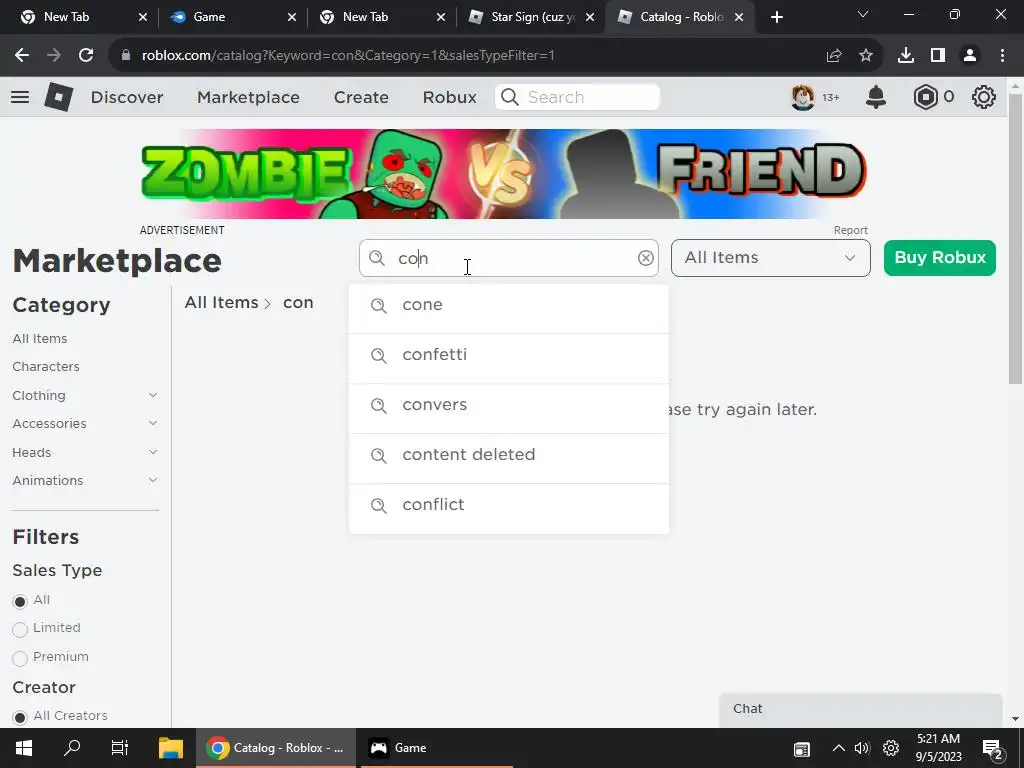Click the page vertical scrollbar thumb
The width and height of the screenshot is (1024, 768).
(x=1015, y=239)
